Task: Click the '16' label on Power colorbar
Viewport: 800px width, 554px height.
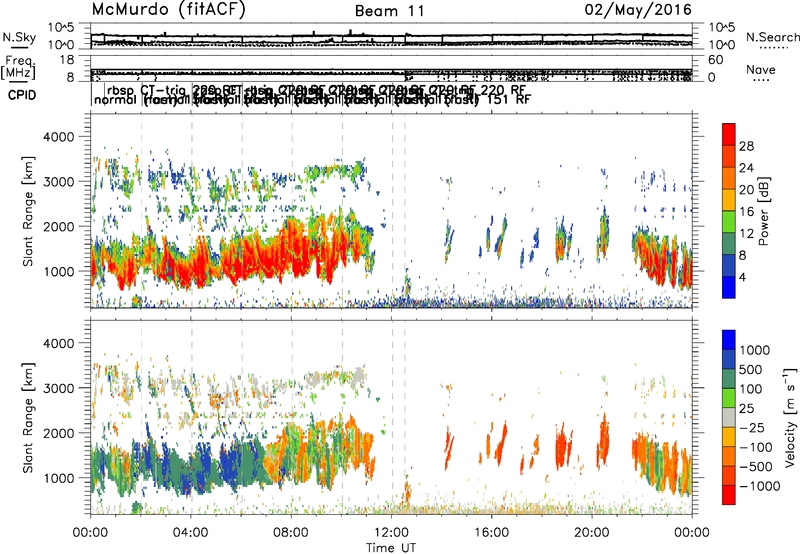Action: pos(746,212)
